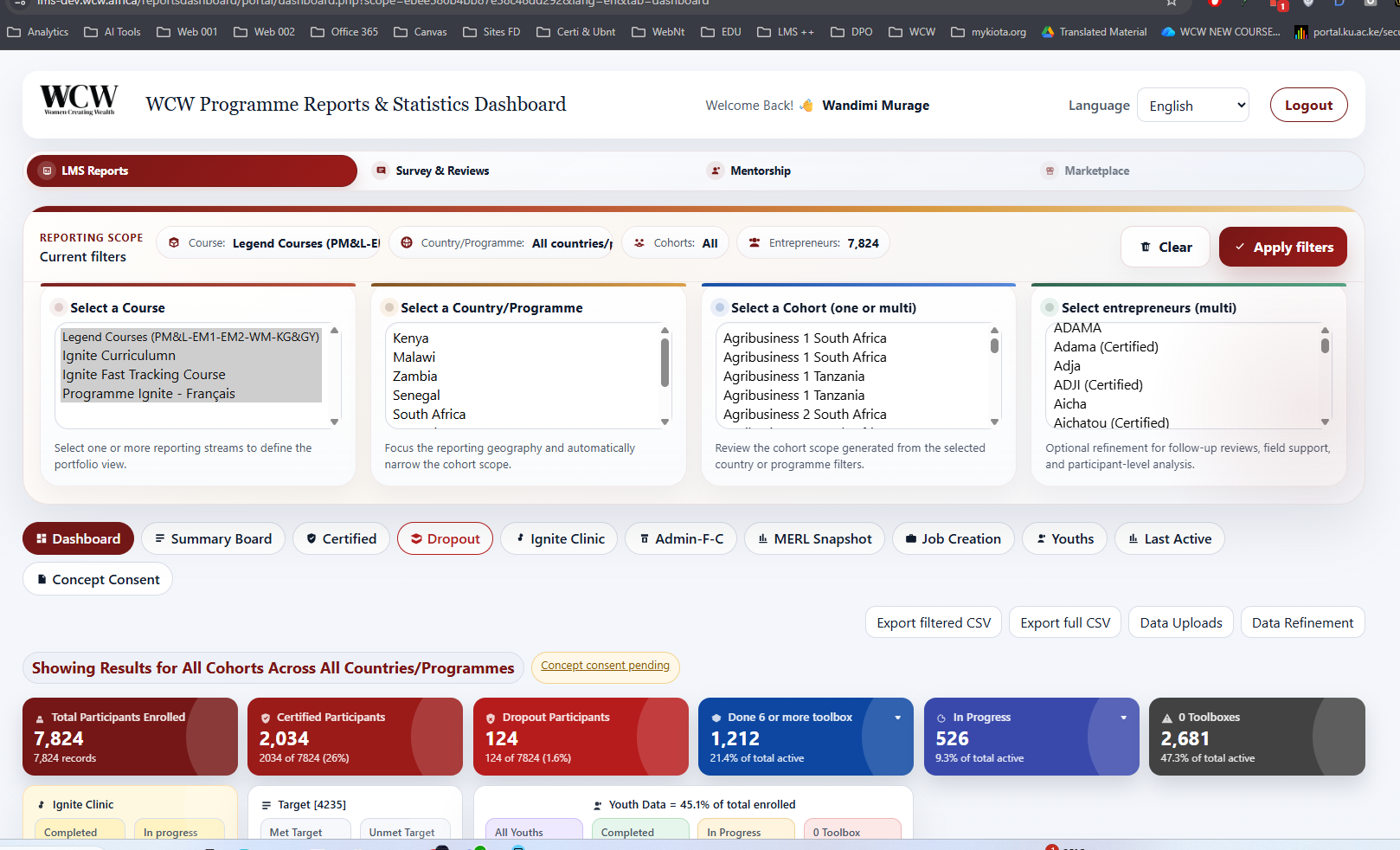Screen dimensions: 1400x850
Task: Click the WCW logo in the header
Action: pyautogui.click(x=80, y=100)
